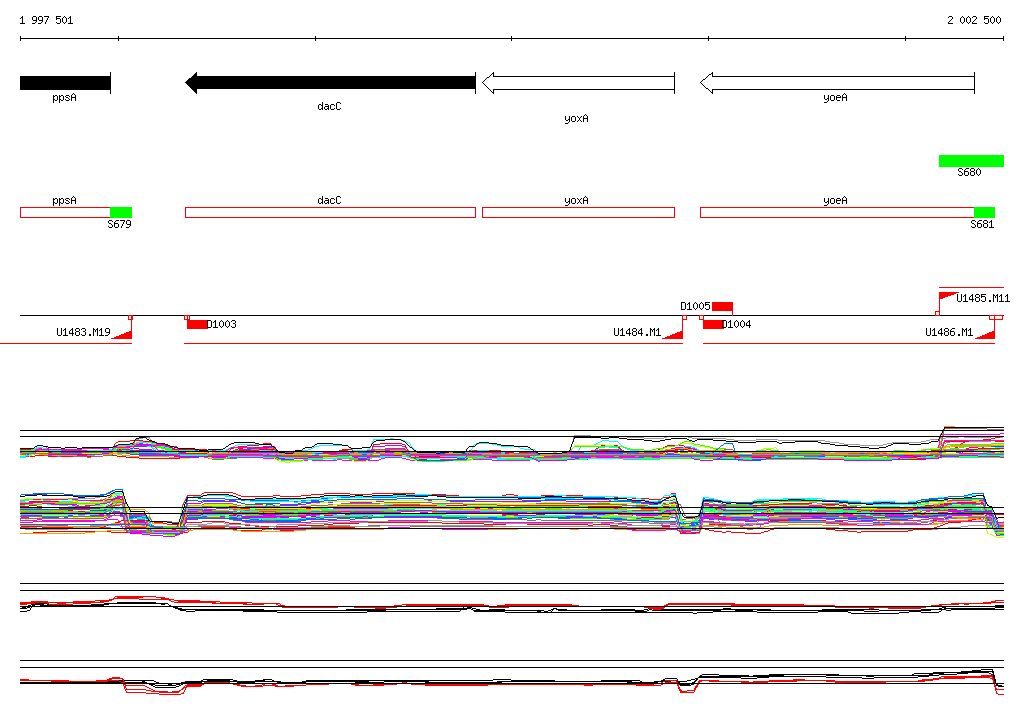Click the ppsA label above red box
The height and width of the screenshot is (714, 1024).
tap(64, 201)
